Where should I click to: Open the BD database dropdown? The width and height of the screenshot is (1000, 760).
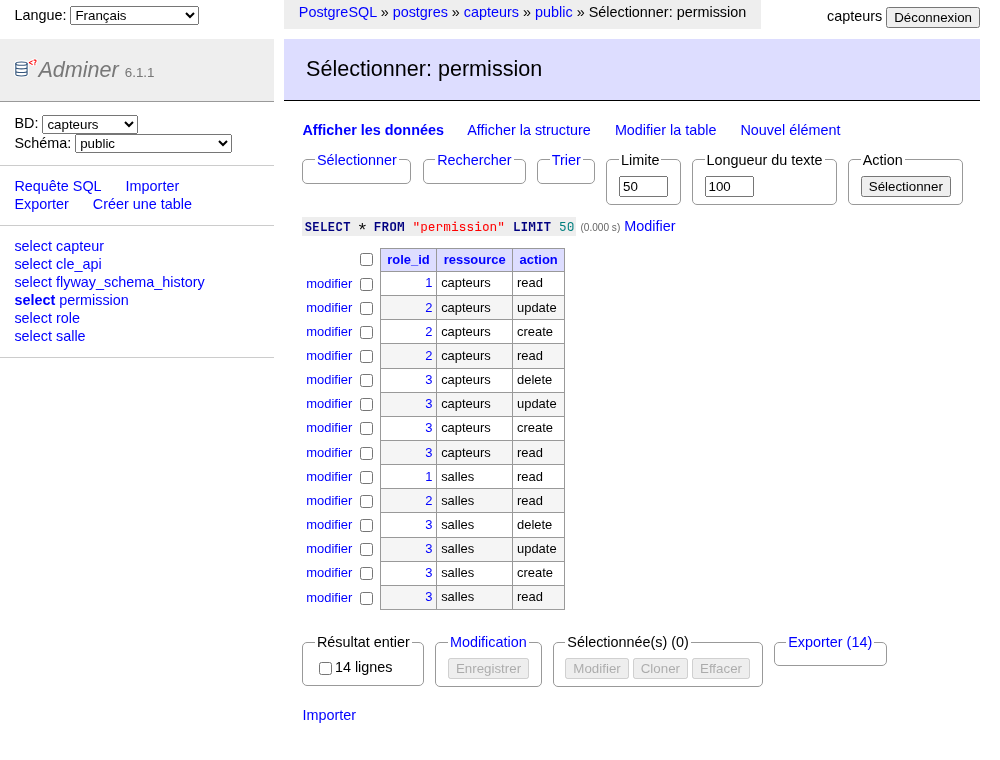click(90, 124)
